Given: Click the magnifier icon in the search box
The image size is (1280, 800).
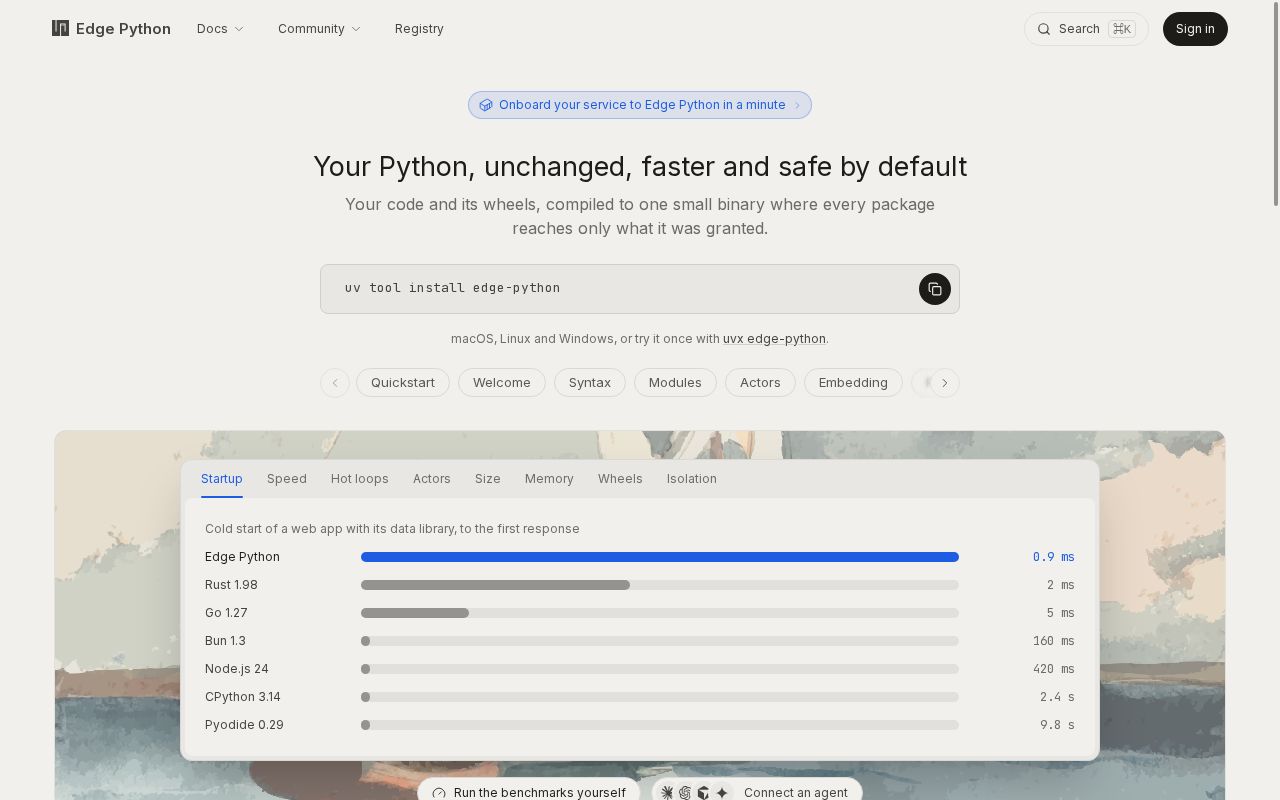Looking at the screenshot, I should pos(1044,29).
